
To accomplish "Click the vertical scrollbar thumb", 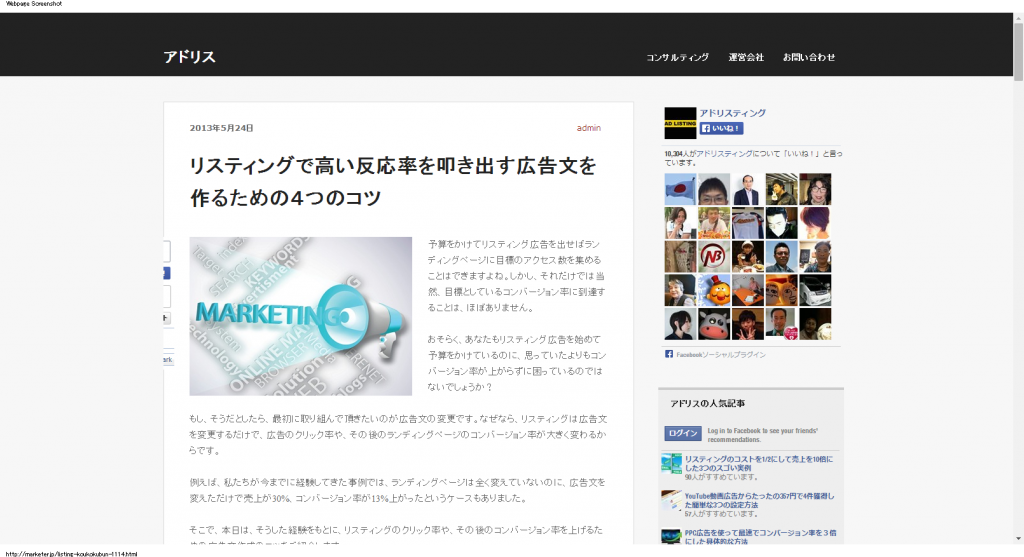I will 1018,52.
